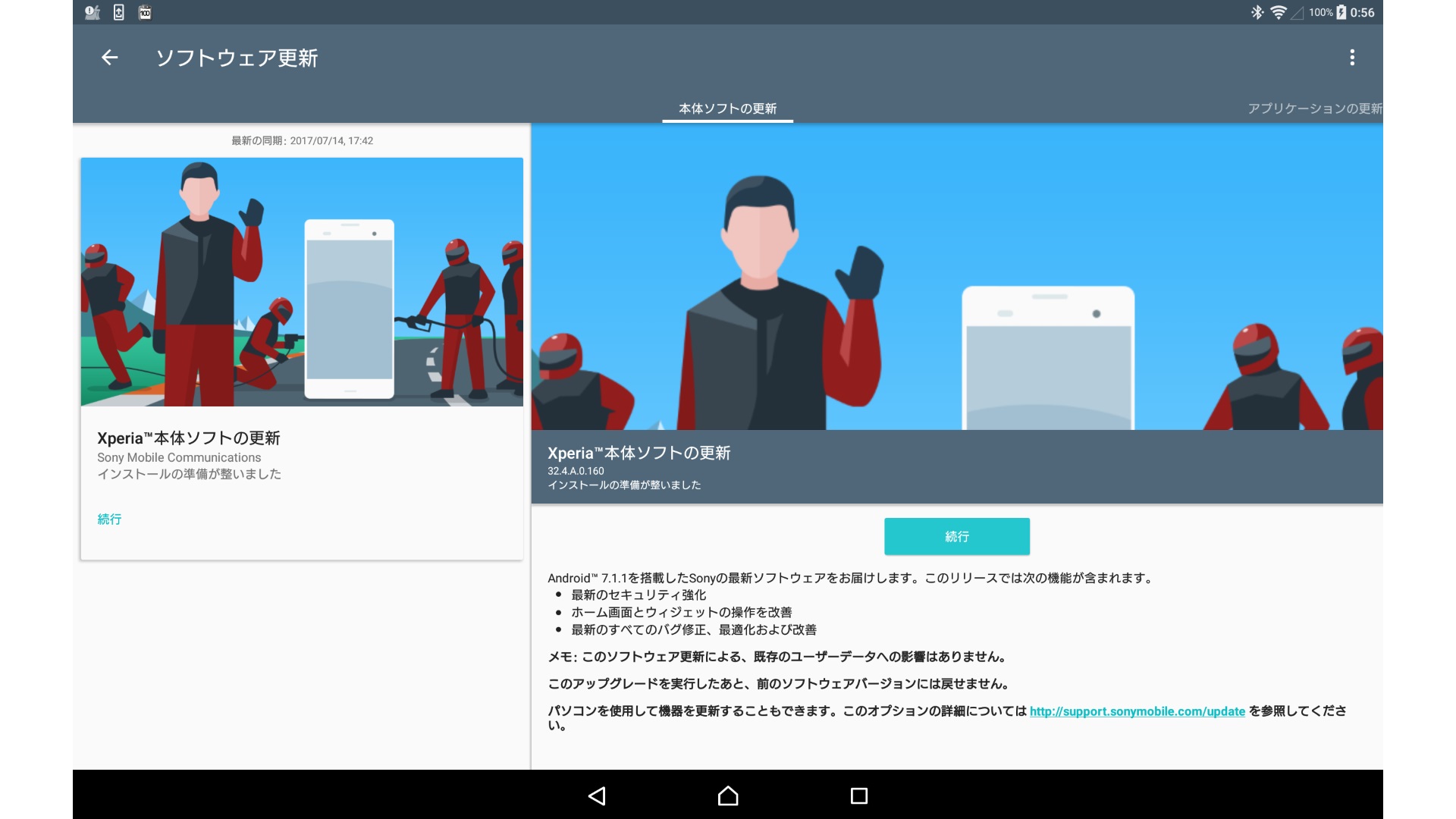The width and height of the screenshot is (1456, 819).
Task: Switch to the アプリケーションの更新 tab
Action: 1314,108
